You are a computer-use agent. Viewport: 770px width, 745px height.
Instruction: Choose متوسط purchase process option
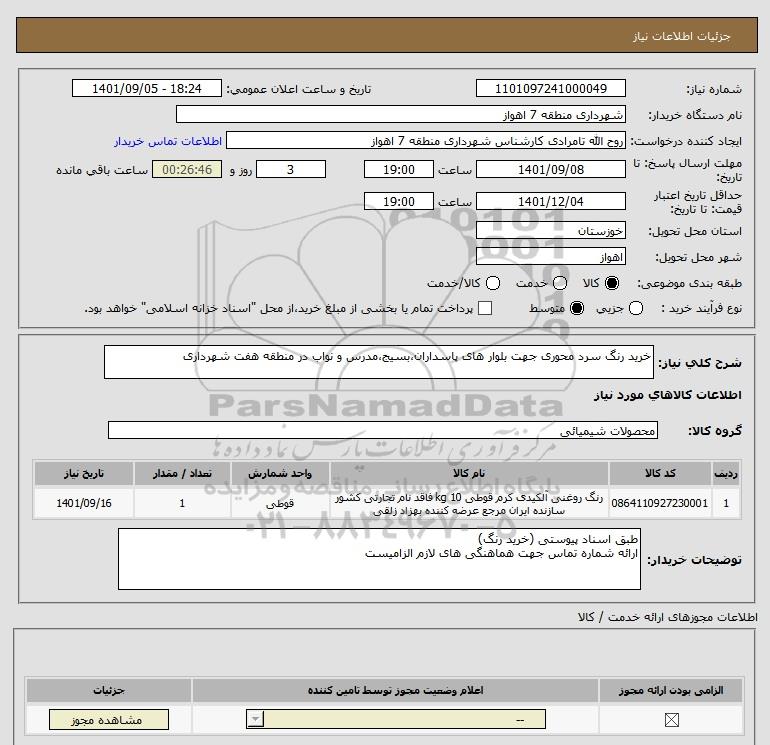pyautogui.click(x=577, y=308)
